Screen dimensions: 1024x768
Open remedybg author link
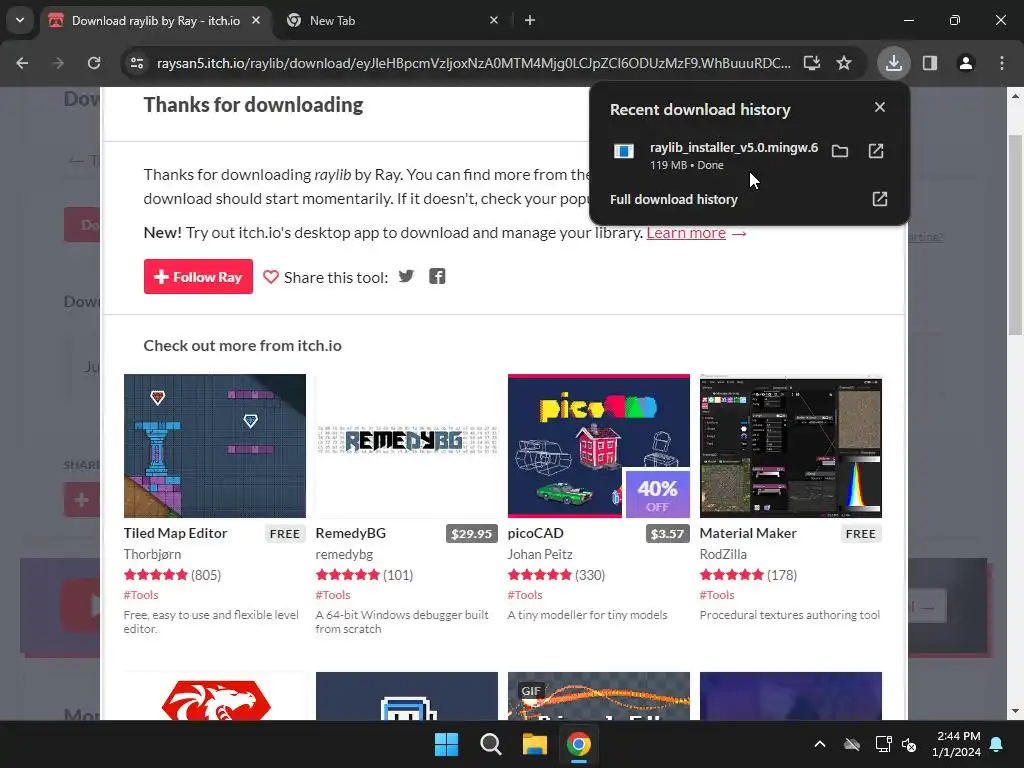(x=344, y=554)
